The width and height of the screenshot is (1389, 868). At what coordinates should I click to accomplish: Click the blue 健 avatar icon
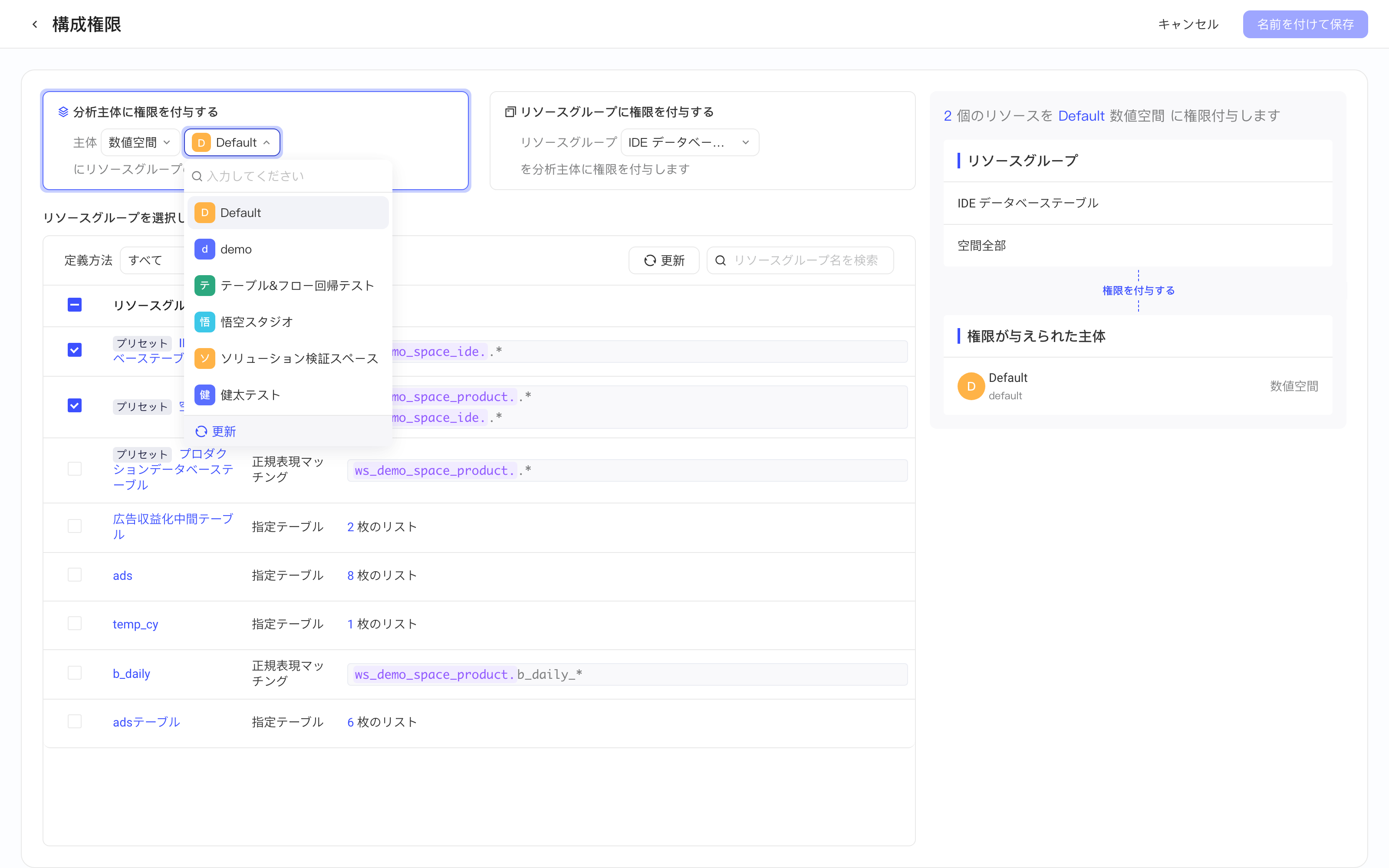tap(204, 395)
